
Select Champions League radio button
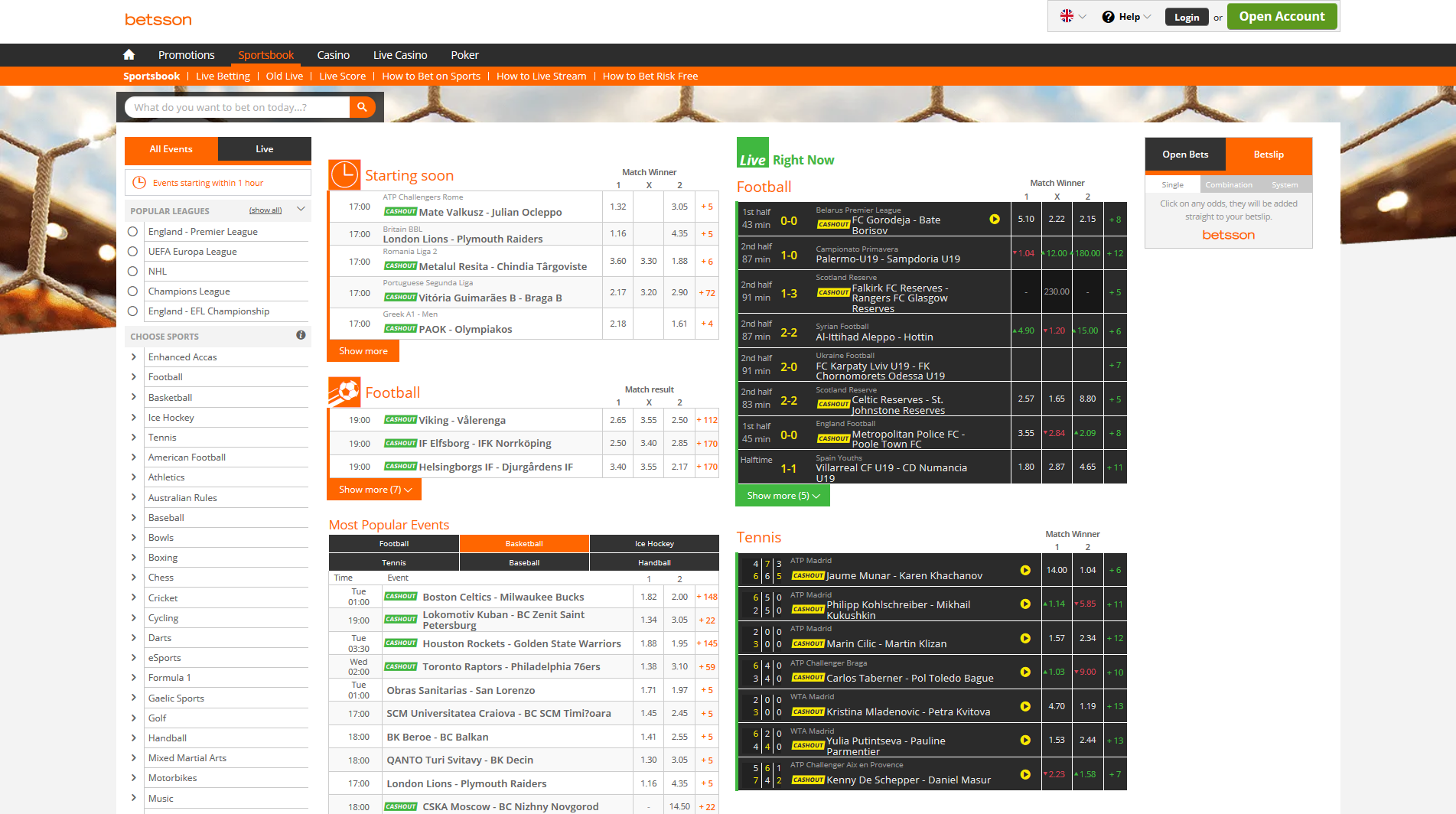133,291
